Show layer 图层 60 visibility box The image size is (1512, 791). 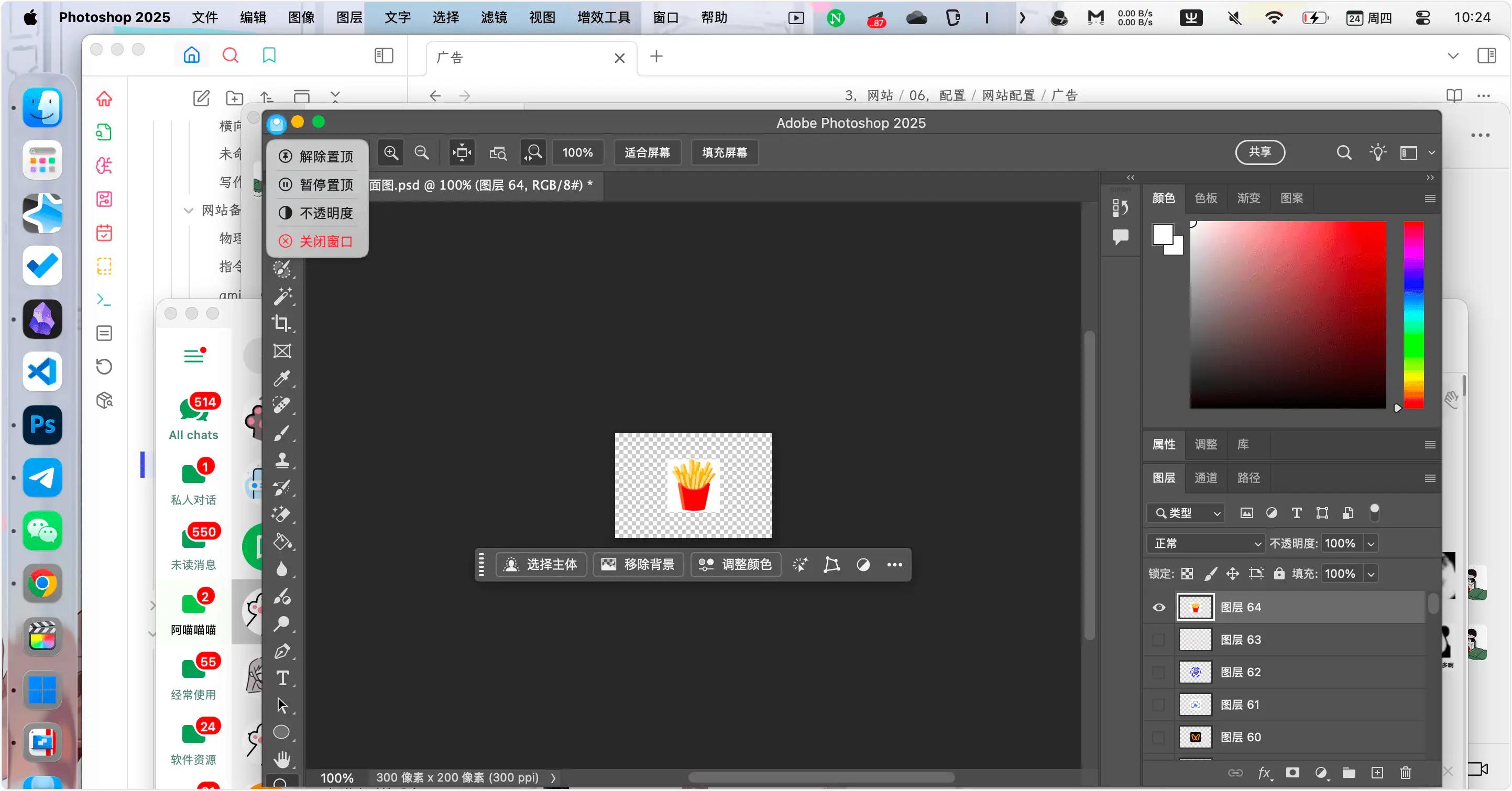[x=1159, y=737]
